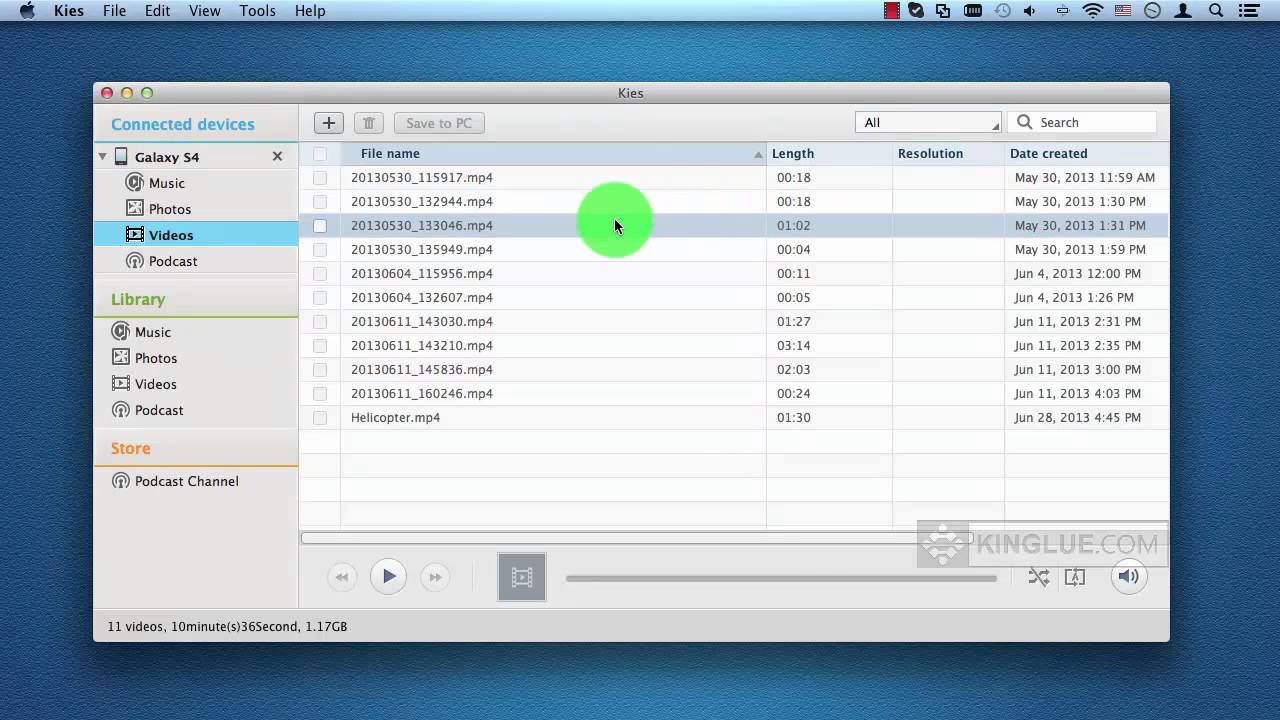The width and height of the screenshot is (1280, 720).
Task: Click the playback progress slider
Action: click(781, 578)
